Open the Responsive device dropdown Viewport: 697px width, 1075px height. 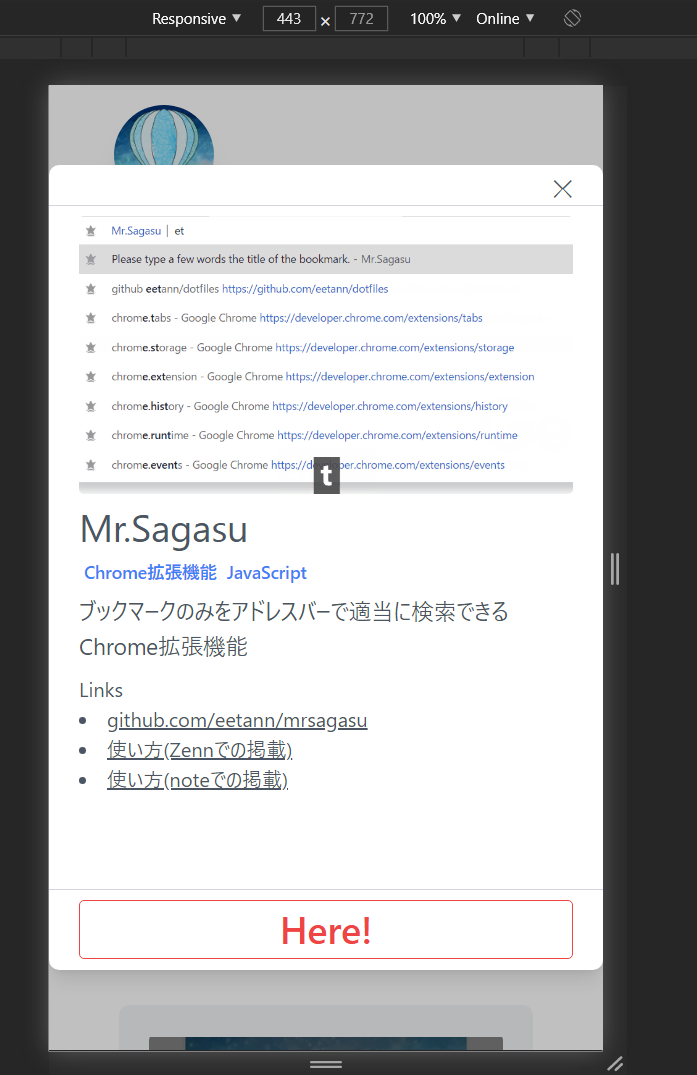(x=196, y=19)
